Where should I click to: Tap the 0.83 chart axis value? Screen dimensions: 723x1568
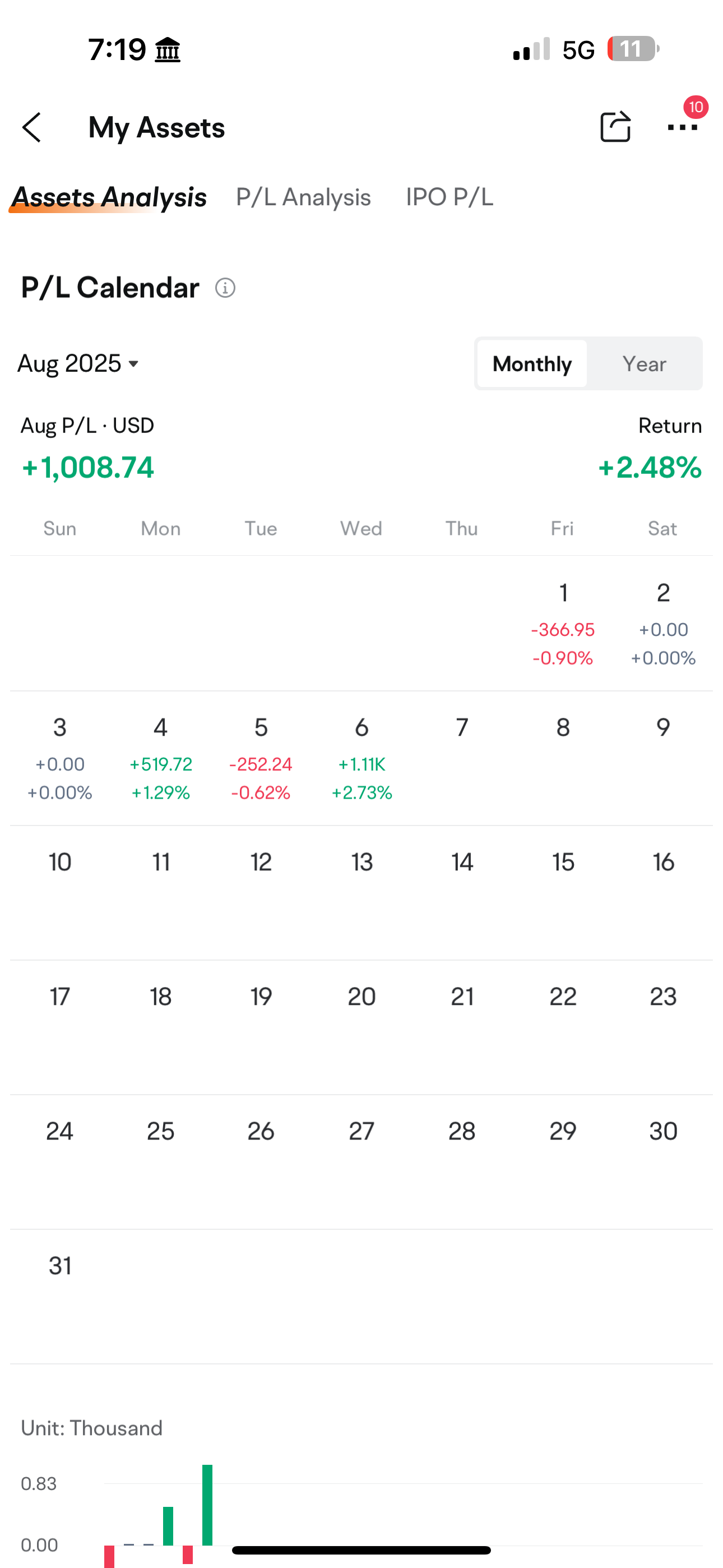click(38, 1484)
